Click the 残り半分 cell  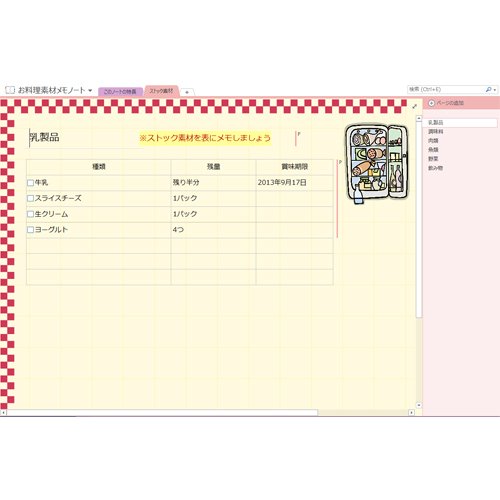213,183
